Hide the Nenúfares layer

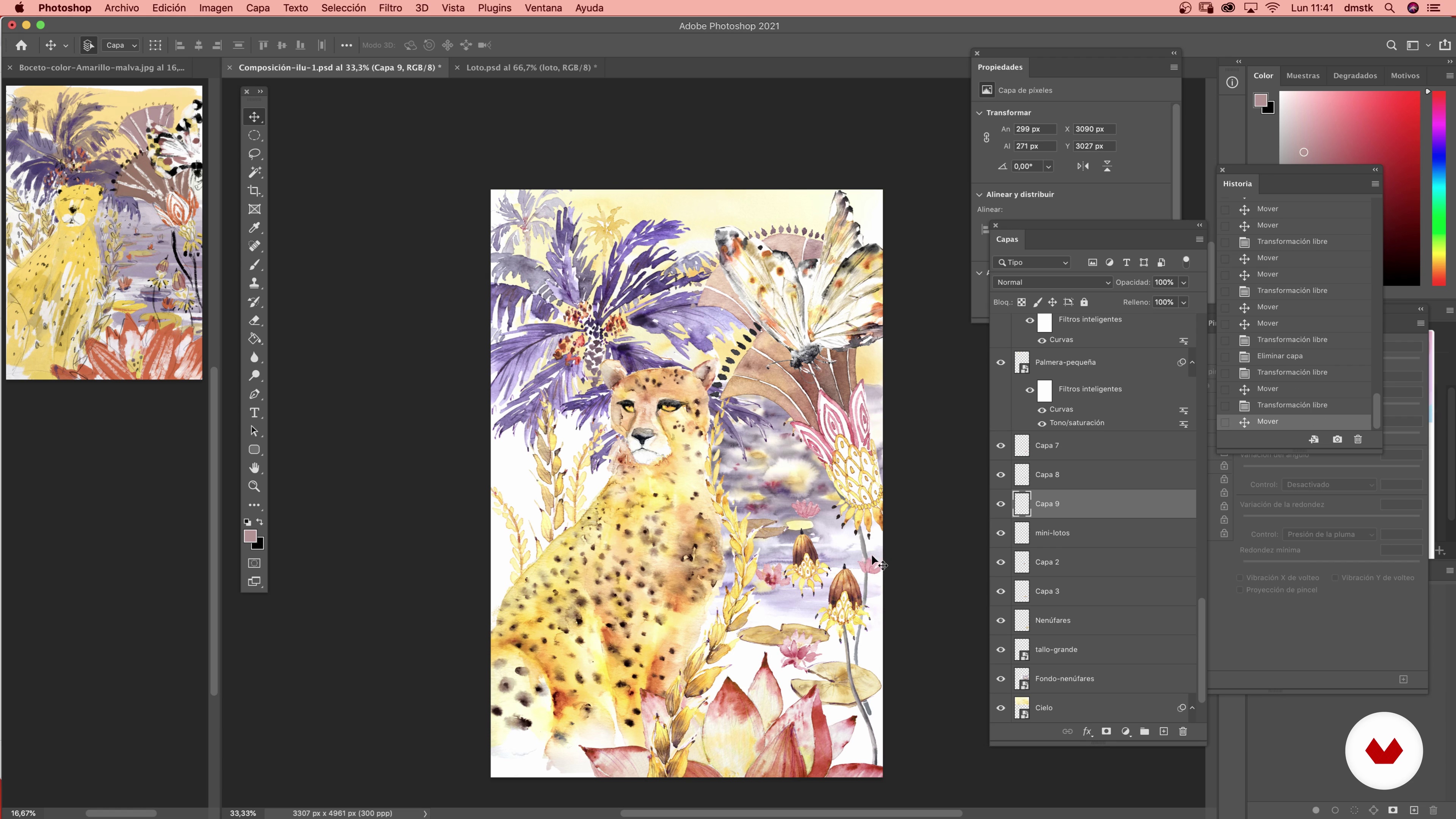point(1001,621)
